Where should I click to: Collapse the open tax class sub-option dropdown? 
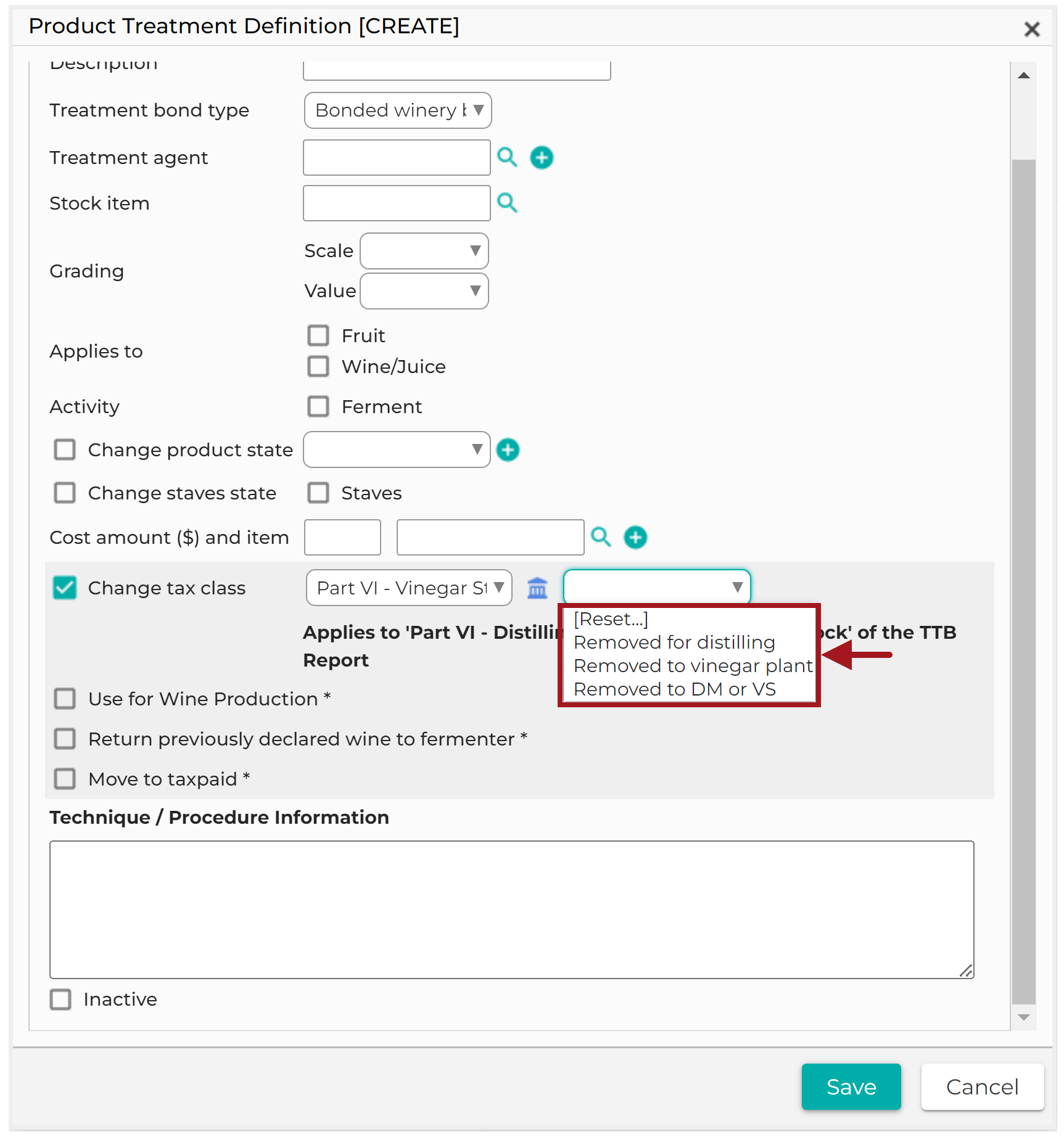click(x=657, y=588)
